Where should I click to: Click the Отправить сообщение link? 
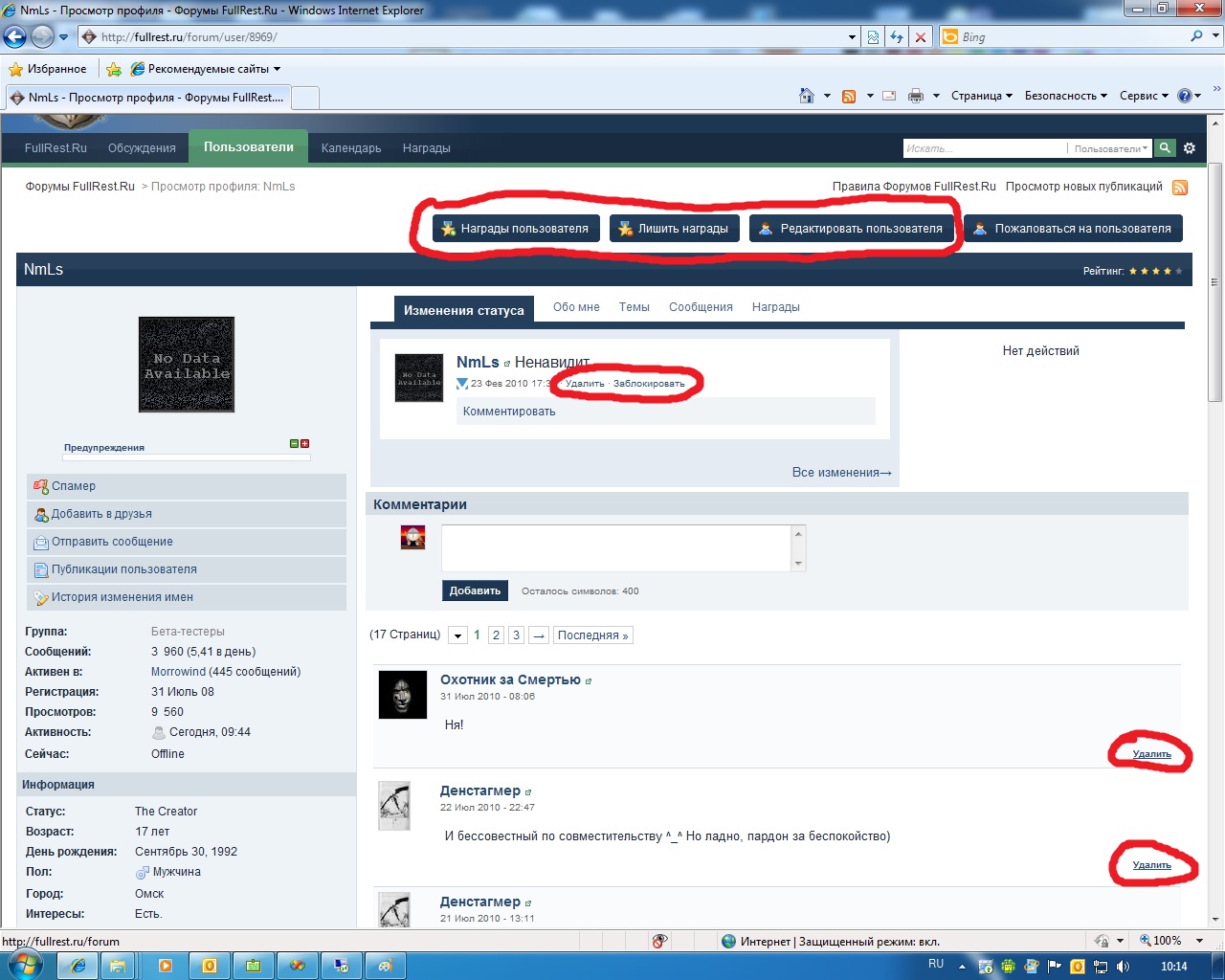[x=112, y=542]
